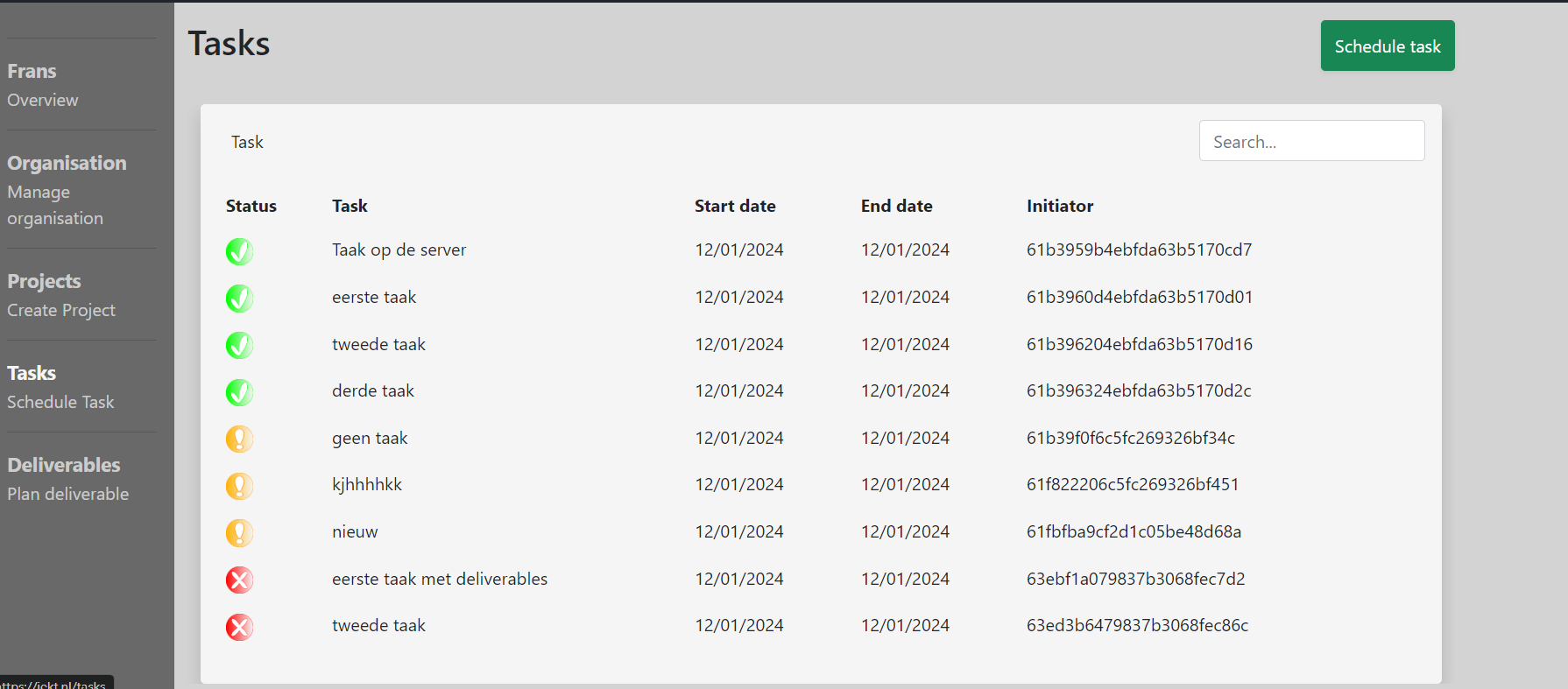This screenshot has width=1568, height=689.
Task: Click yellow warning icon for 'kjhhhhkk'
Action: [239, 486]
